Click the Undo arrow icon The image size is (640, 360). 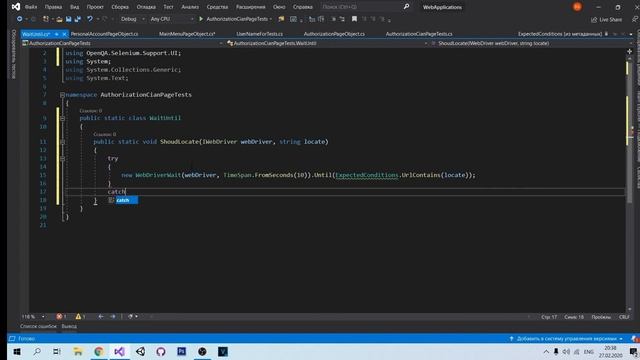point(90,19)
